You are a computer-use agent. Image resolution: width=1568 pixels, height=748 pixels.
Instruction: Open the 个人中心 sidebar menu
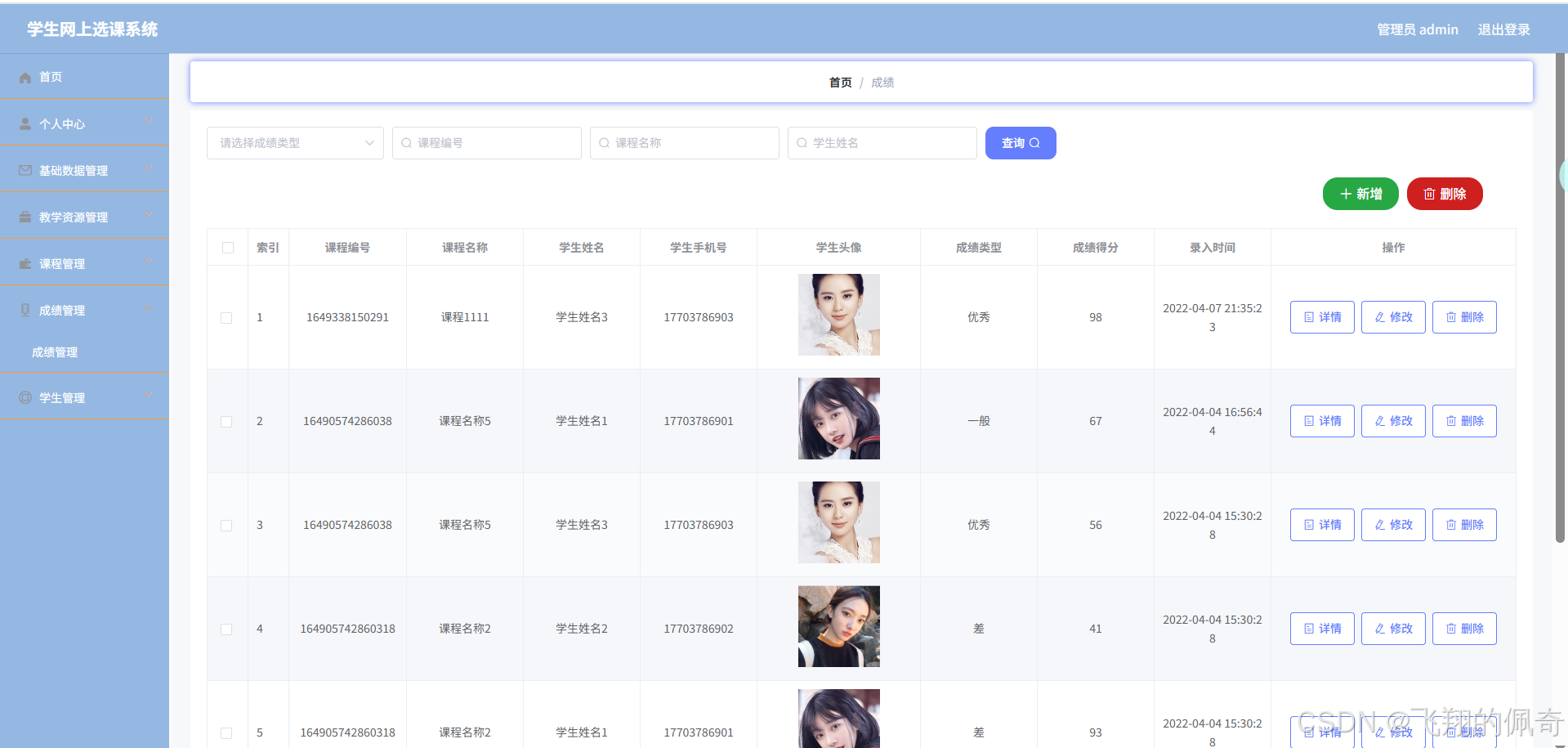coord(84,123)
